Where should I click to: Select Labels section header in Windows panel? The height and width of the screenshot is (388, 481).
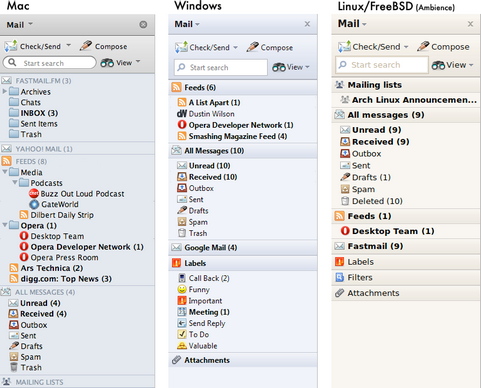(x=243, y=263)
